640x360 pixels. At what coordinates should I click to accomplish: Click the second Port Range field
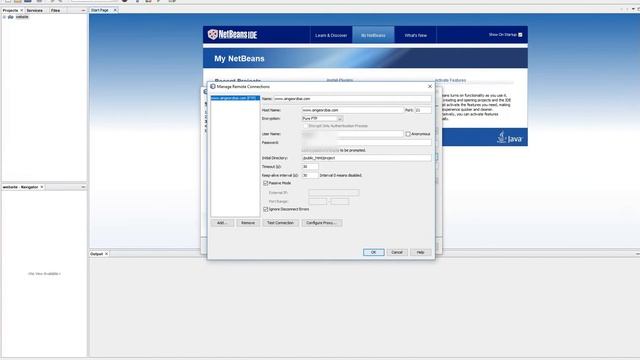pos(340,202)
